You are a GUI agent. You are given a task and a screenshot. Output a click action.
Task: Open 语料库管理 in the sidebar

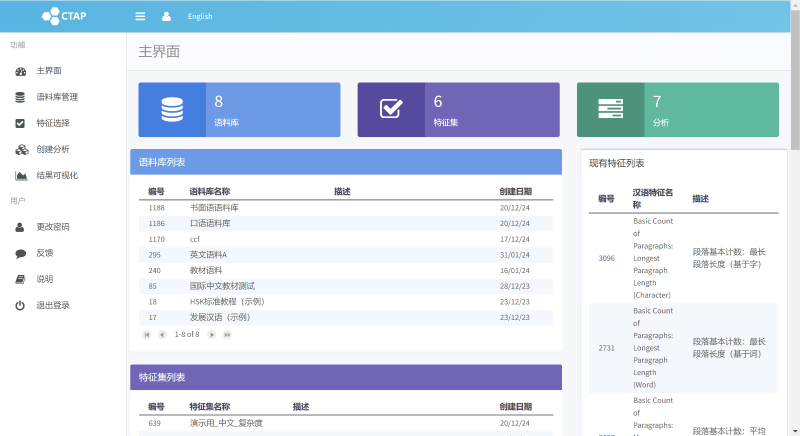pyautogui.click(x=57, y=97)
